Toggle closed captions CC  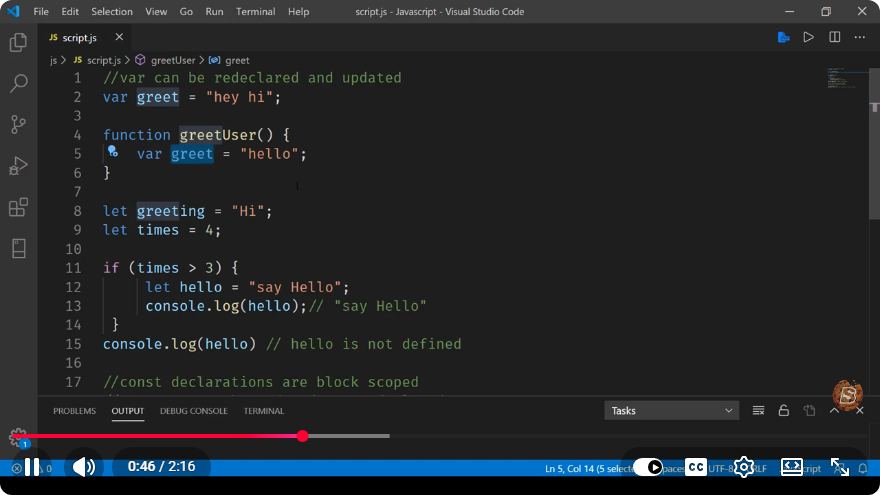tap(695, 467)
